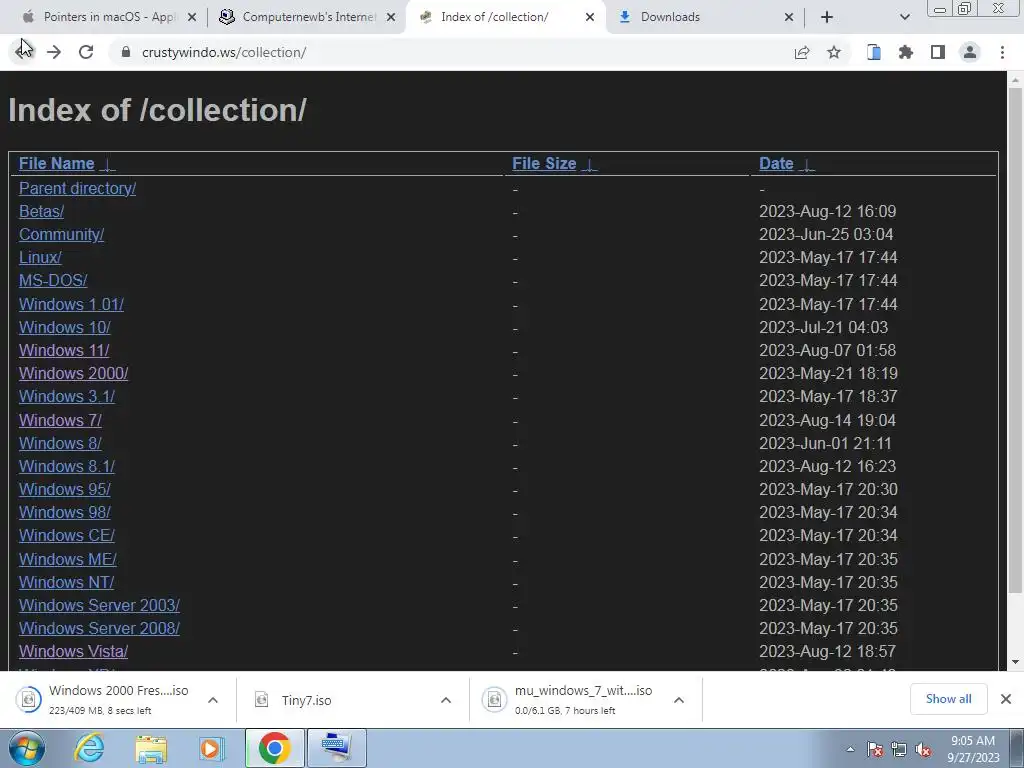Viewport: 1024px width, 768px height.
Task: Open the Windows 98 folder link
Action: coord(65,512)
